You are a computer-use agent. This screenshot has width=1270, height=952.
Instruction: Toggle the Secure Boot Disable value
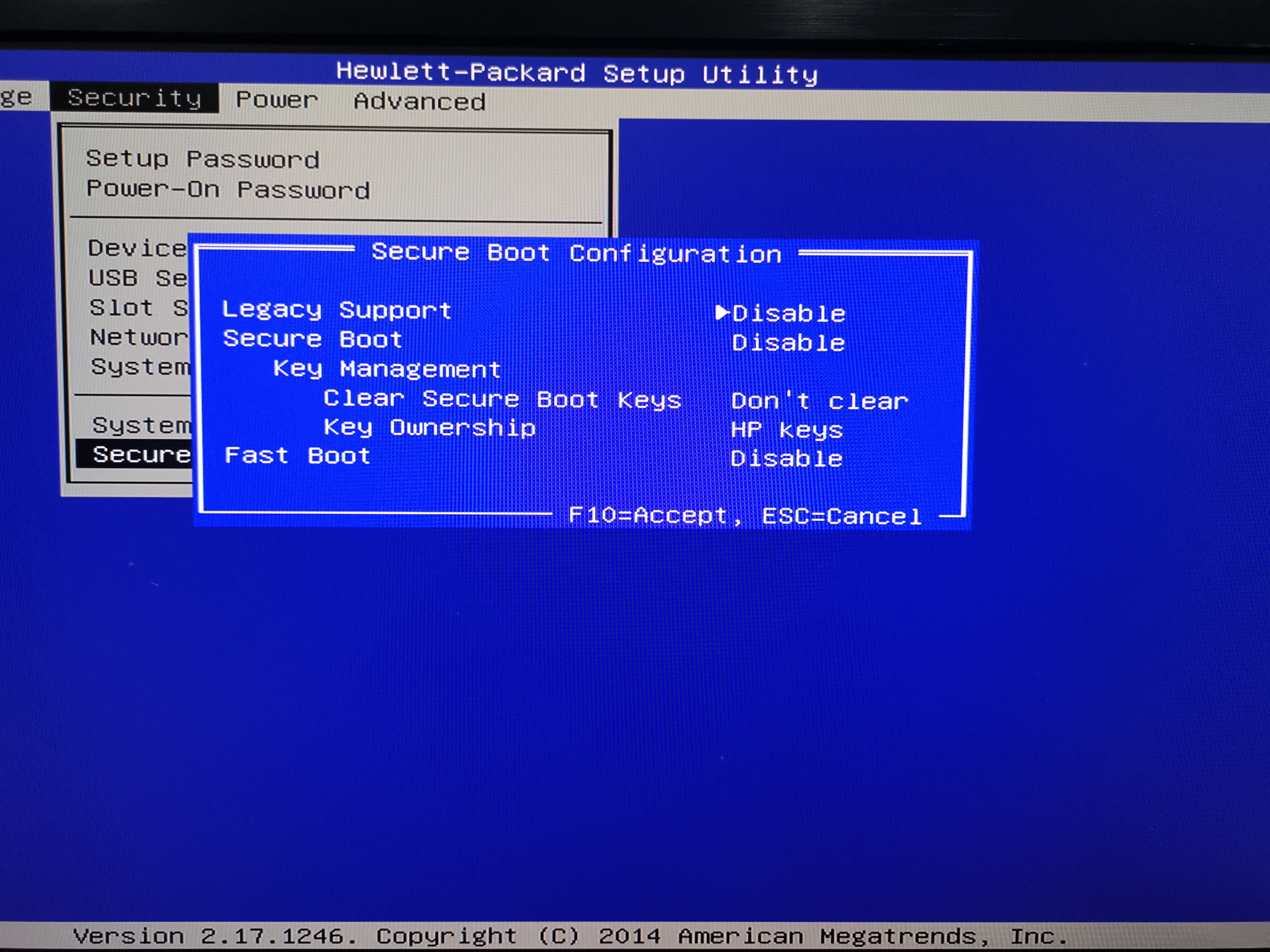[x=788, y=343]
